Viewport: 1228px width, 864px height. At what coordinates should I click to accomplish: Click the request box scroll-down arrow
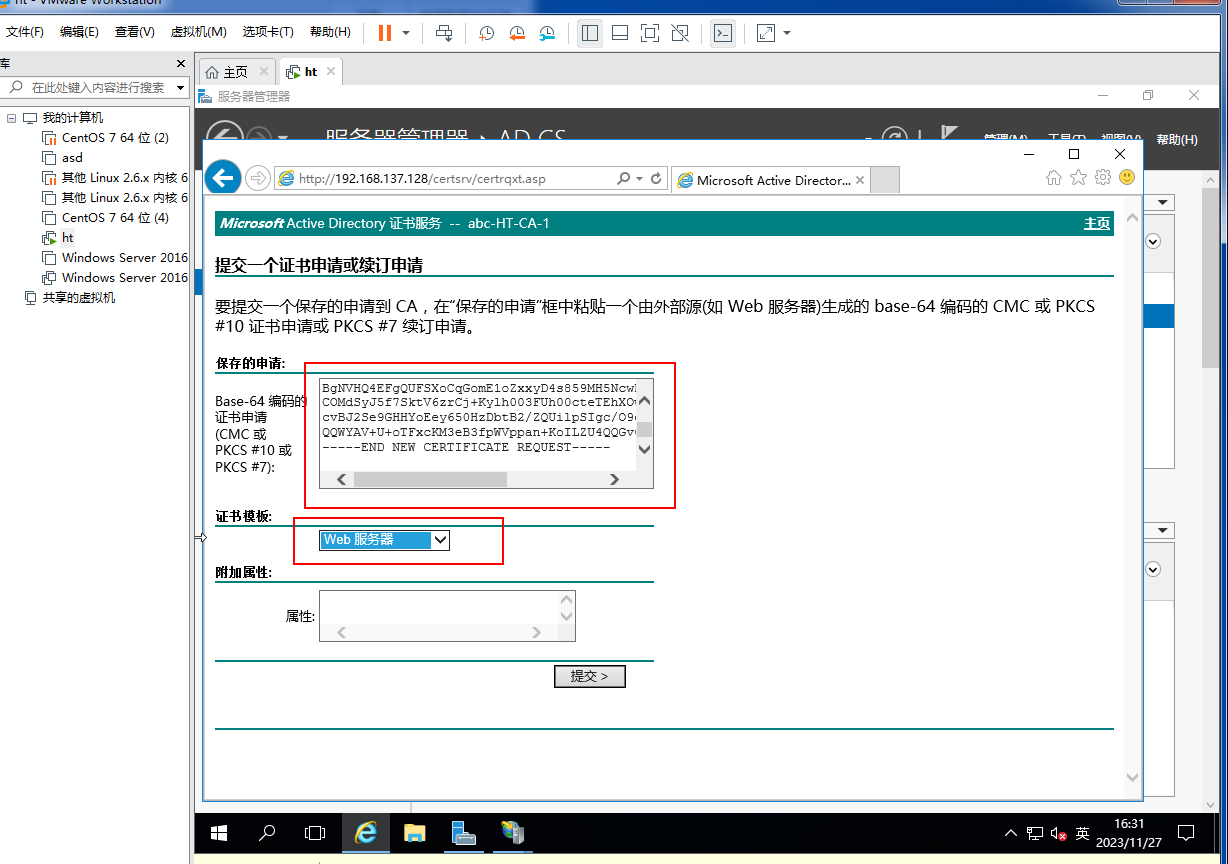[x=644, y=449]
